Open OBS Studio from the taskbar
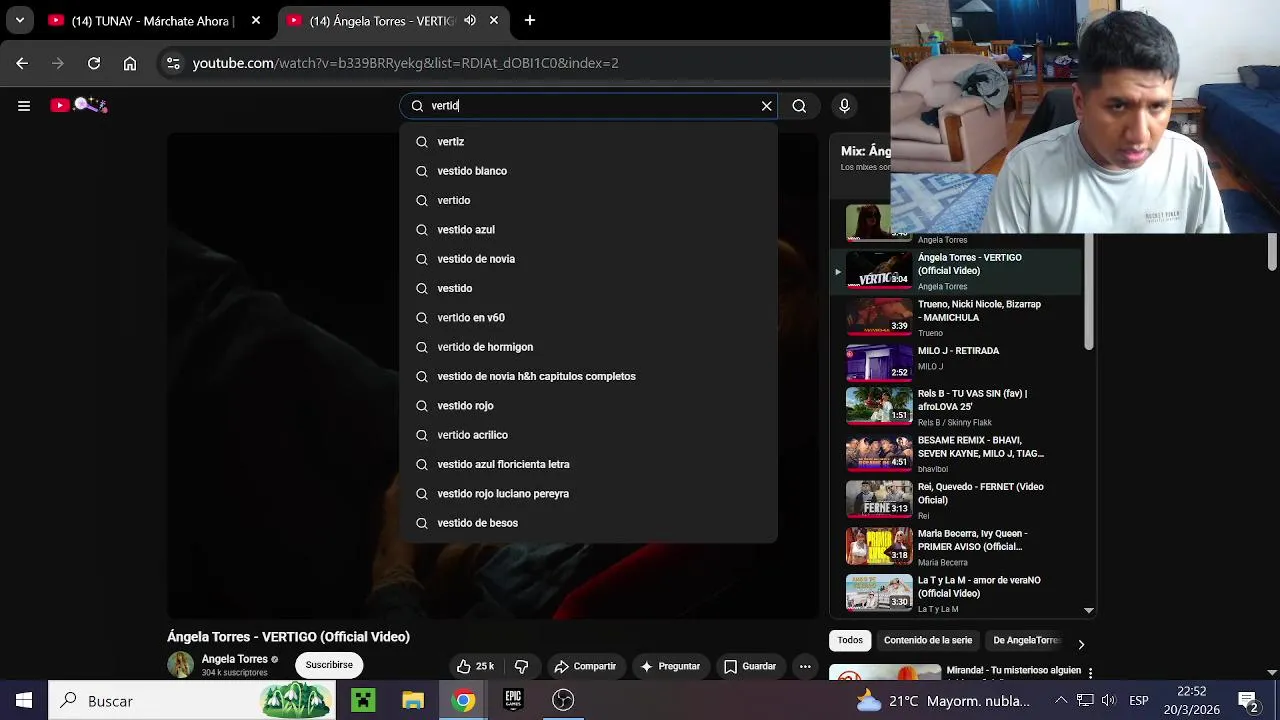 (x=563, y=701)
